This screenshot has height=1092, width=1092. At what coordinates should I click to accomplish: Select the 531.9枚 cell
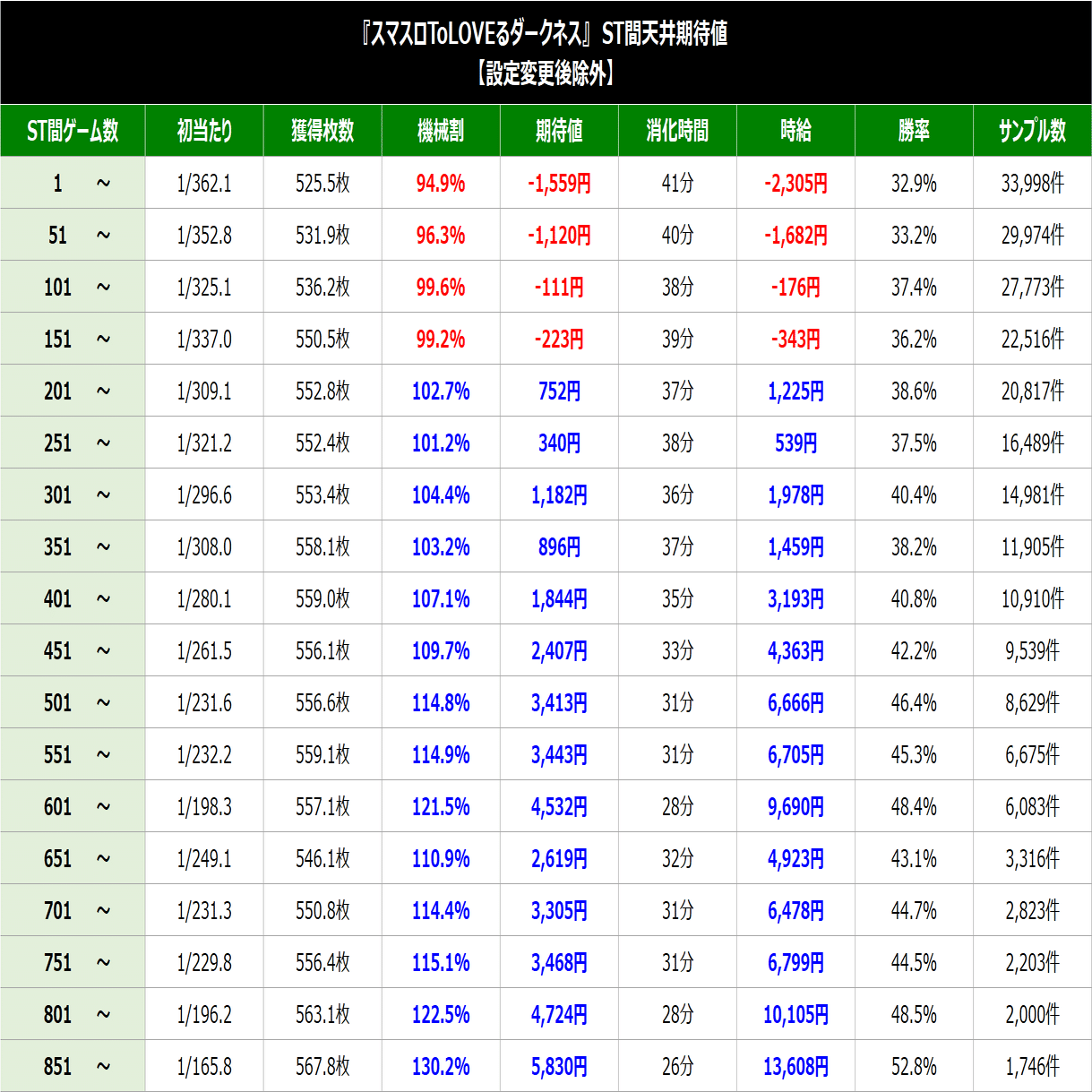point(322,236)
